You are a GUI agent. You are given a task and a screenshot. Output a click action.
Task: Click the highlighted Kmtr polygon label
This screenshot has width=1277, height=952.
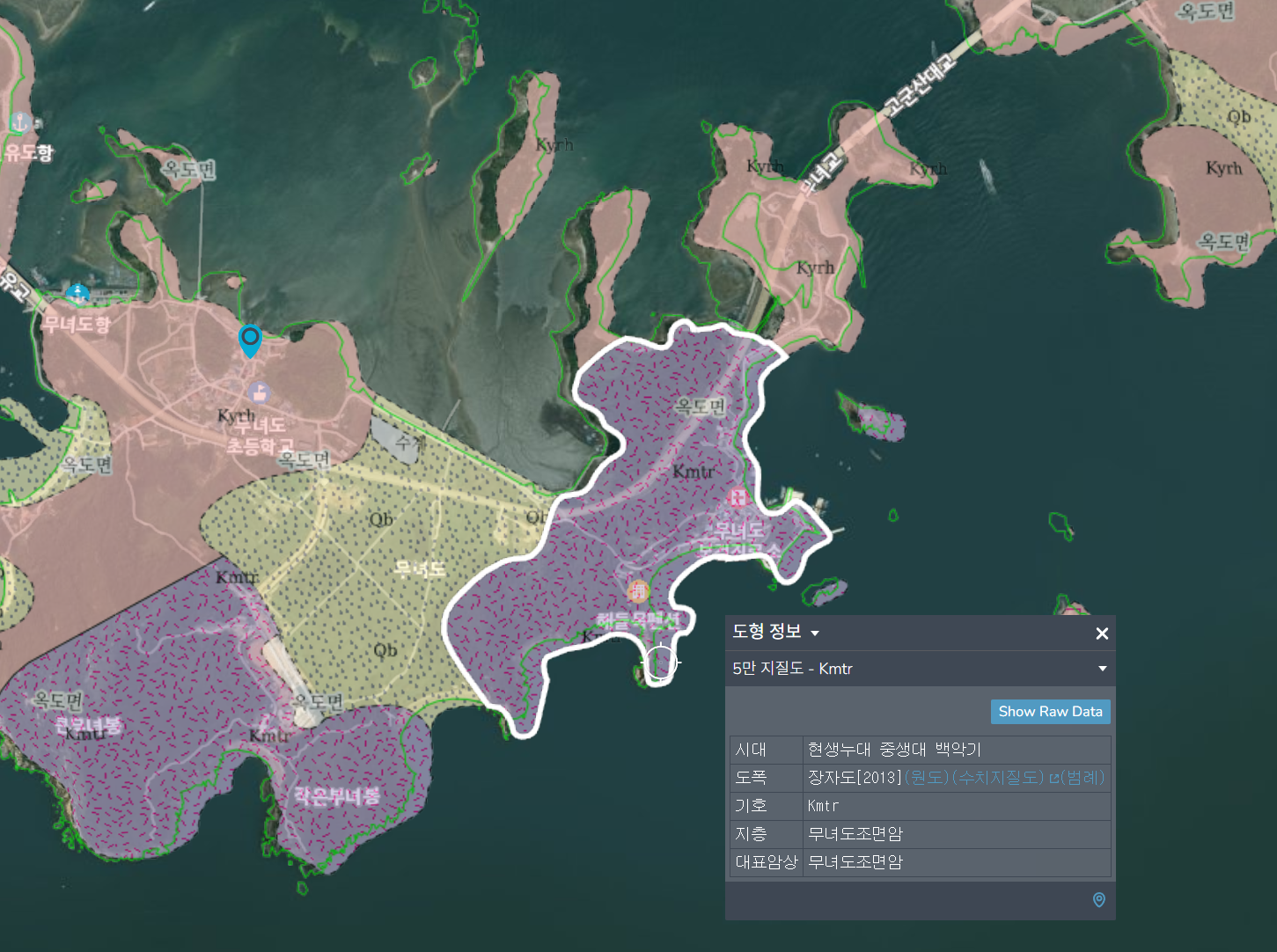pyautogui.click(x=694, y=472)
